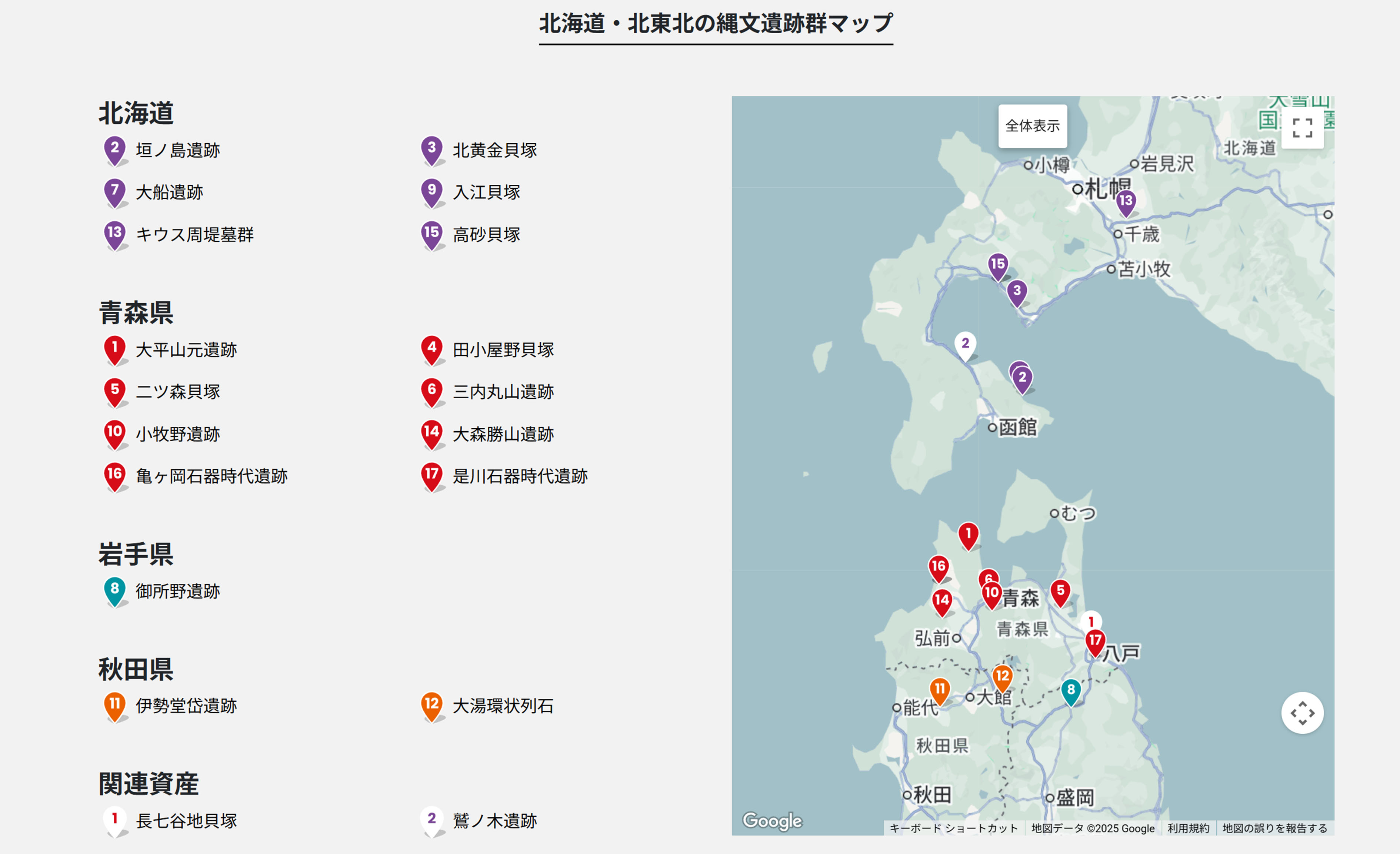The image size is (1400, 854).
Task: Select red map marker 16 on the map
Action: pos(939,567)
